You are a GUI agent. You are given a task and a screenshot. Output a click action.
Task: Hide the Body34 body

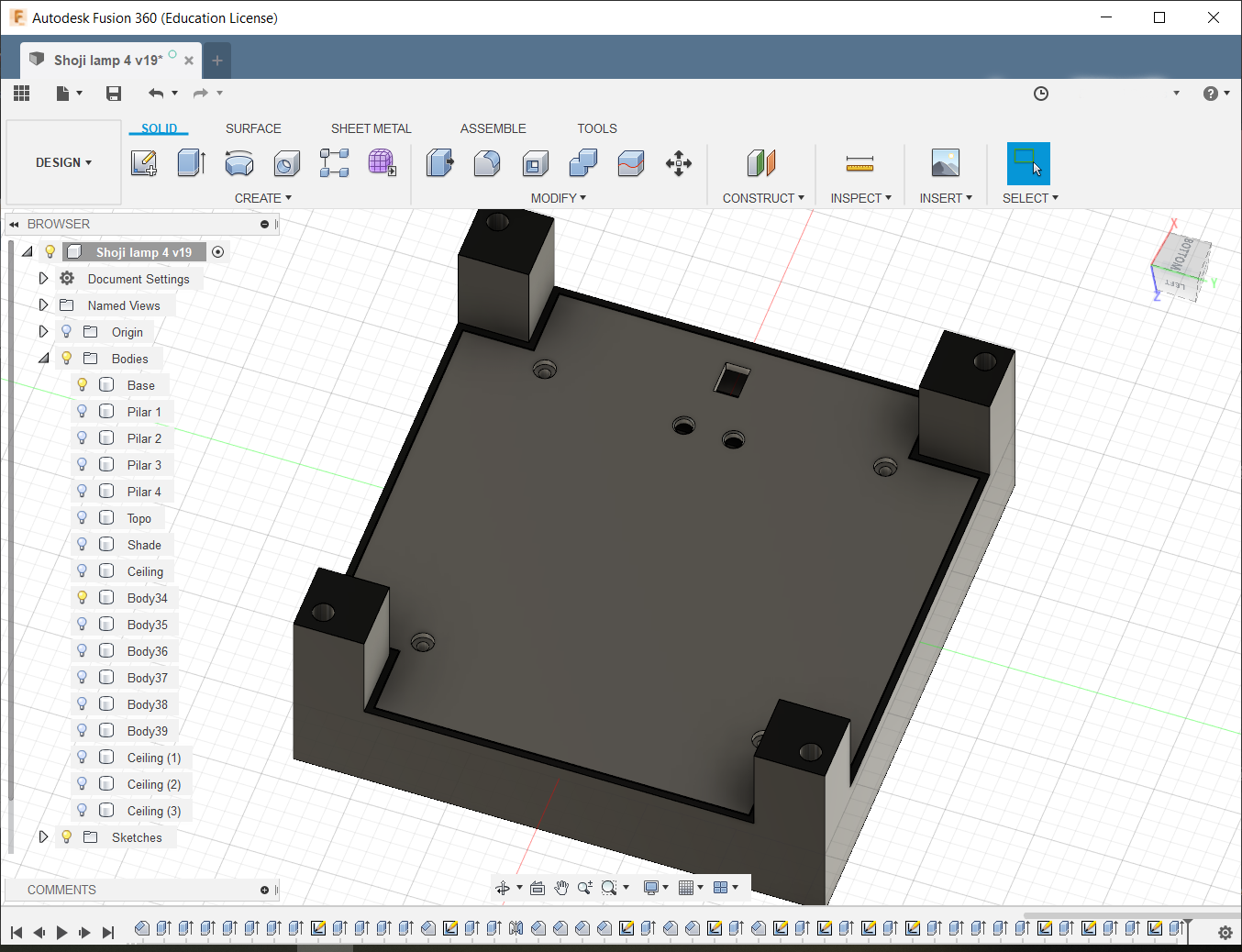tap(82, 598)
